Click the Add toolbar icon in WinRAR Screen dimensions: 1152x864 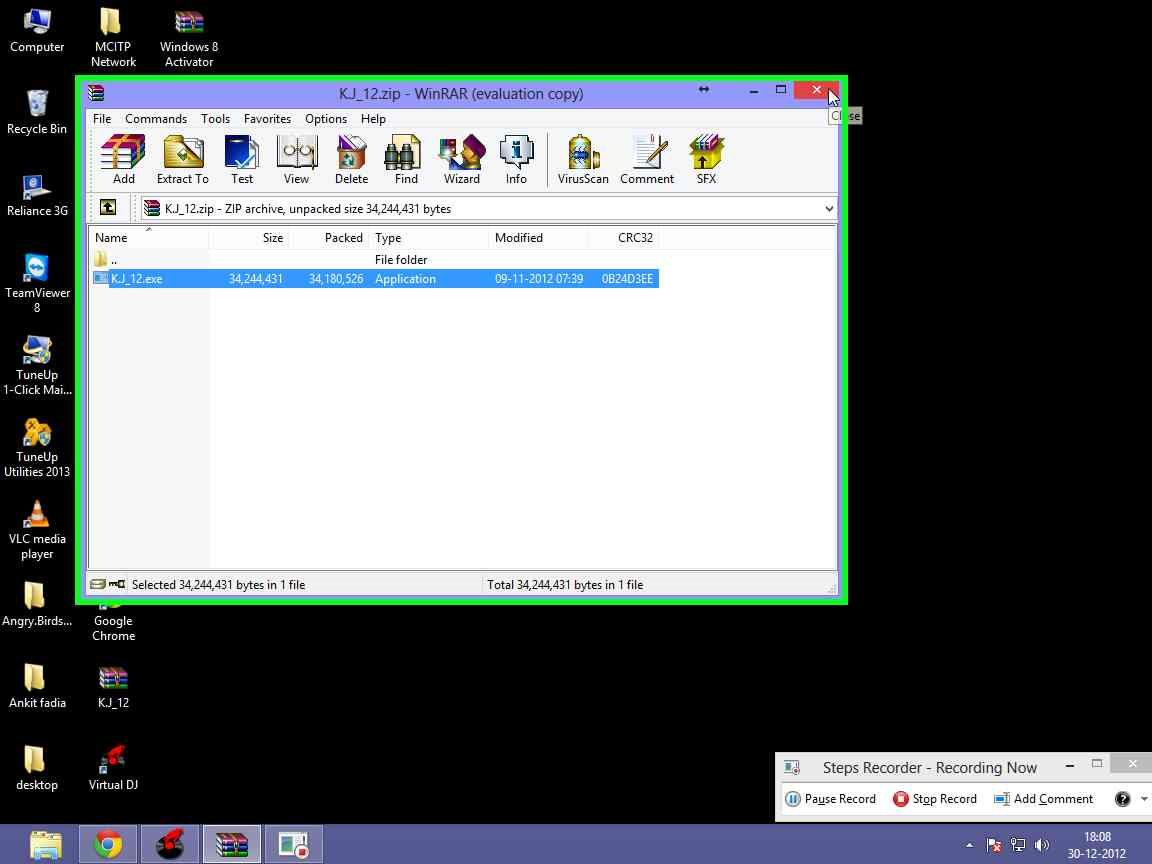(123, 159)
